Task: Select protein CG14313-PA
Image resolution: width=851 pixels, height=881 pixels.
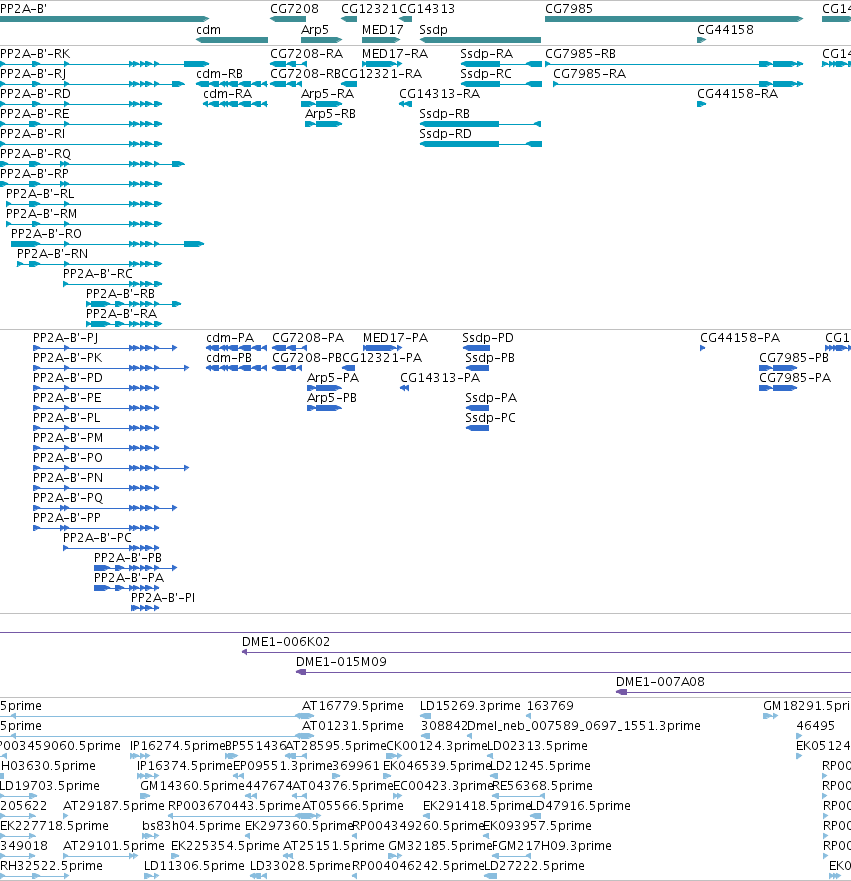Action: [404, 388]
